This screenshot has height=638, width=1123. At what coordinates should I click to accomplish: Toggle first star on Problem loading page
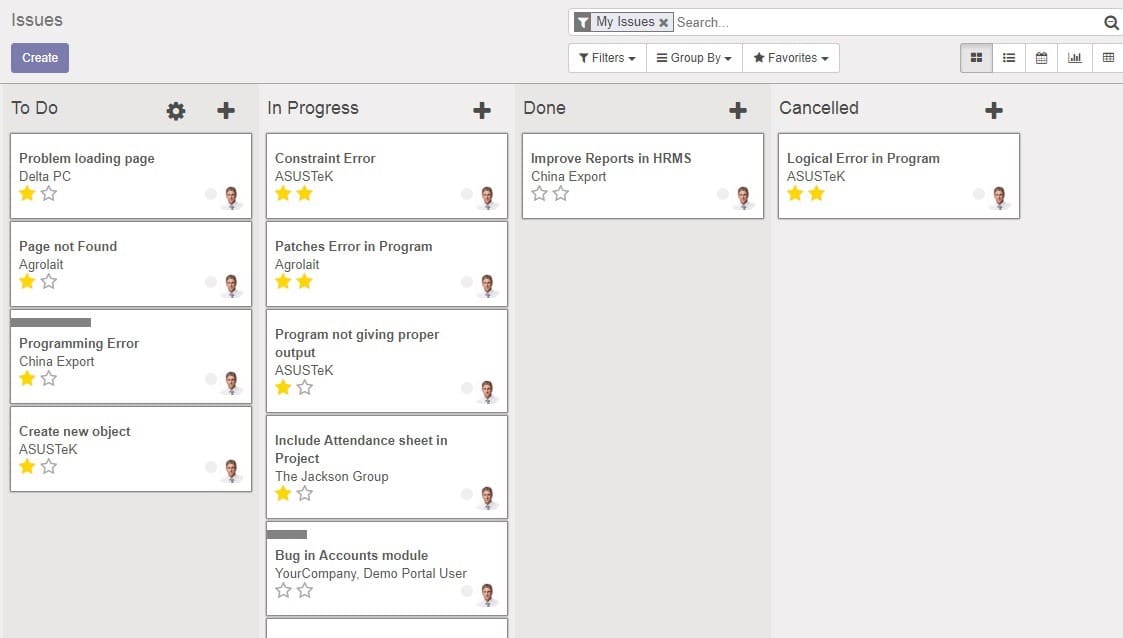click(27, 193)
